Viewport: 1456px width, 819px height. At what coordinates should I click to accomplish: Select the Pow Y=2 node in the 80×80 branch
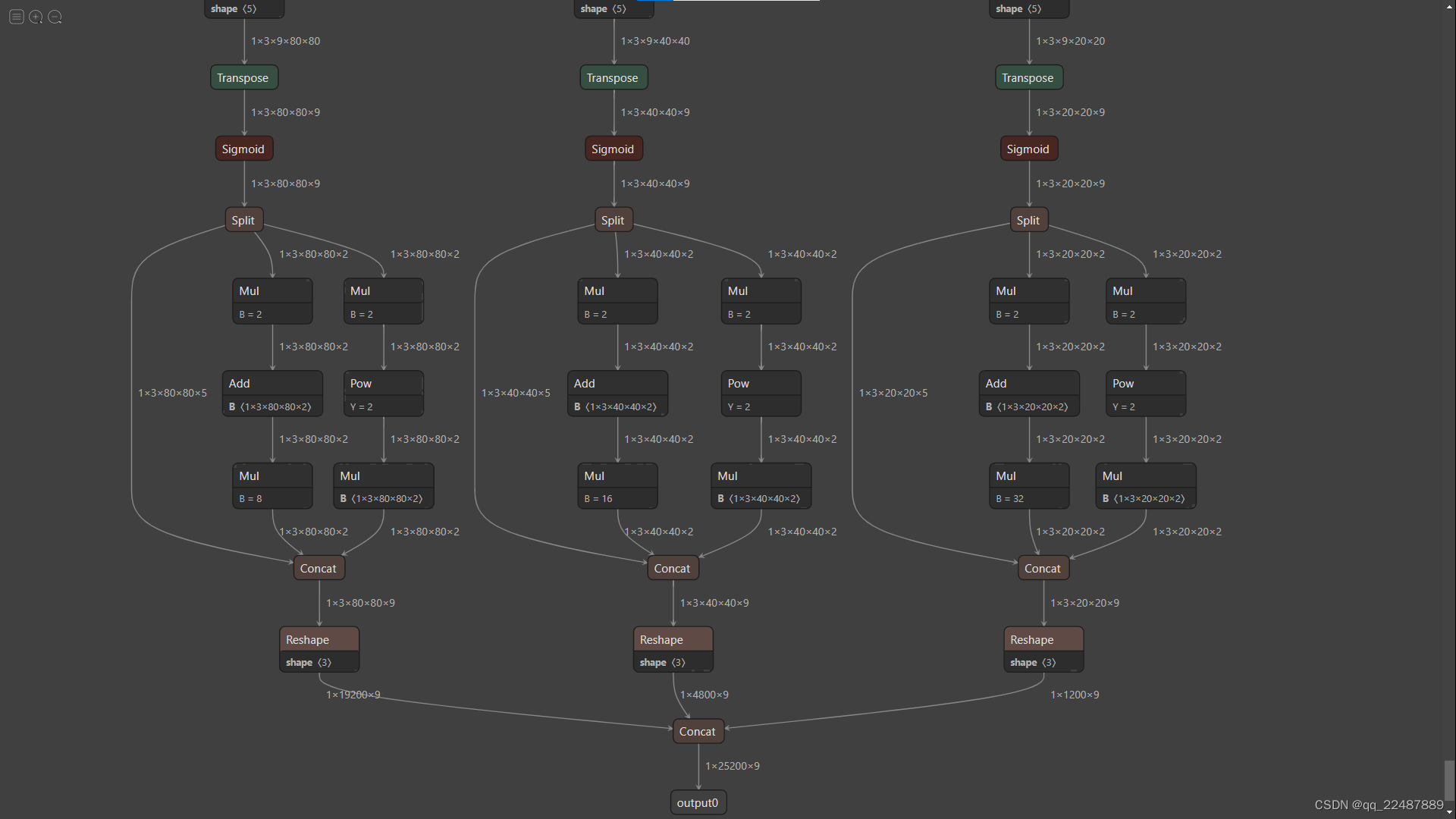pyautogui.click(x=384, y=394)
